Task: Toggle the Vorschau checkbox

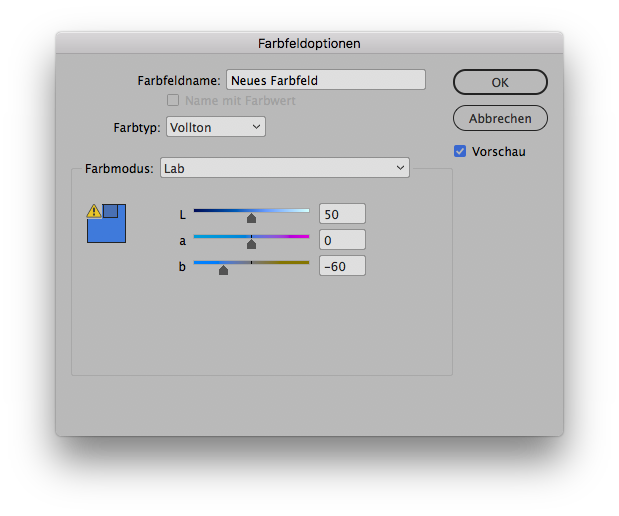Action: click(460, 151)
